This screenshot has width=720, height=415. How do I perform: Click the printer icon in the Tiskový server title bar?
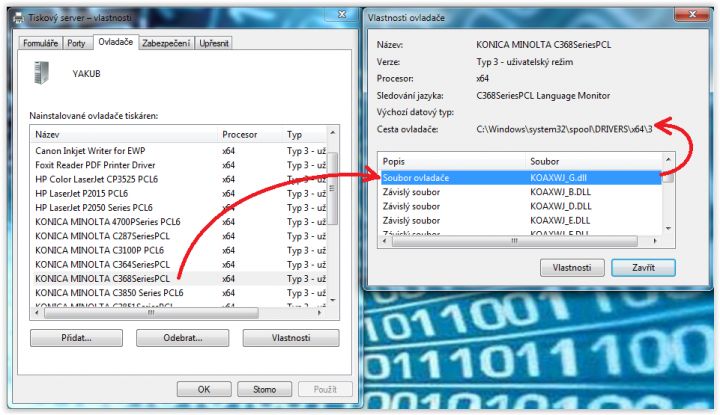[x=18, y=18]
